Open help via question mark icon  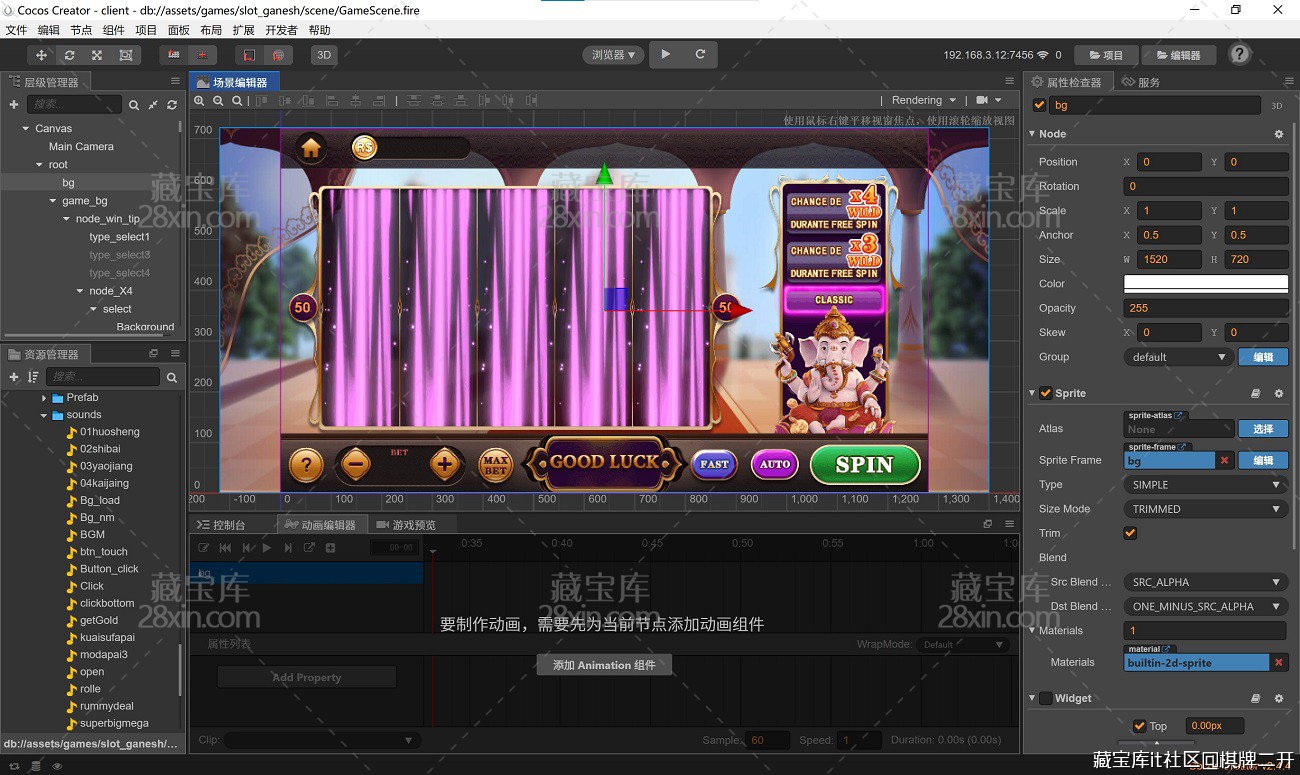tap(1239, 54)
